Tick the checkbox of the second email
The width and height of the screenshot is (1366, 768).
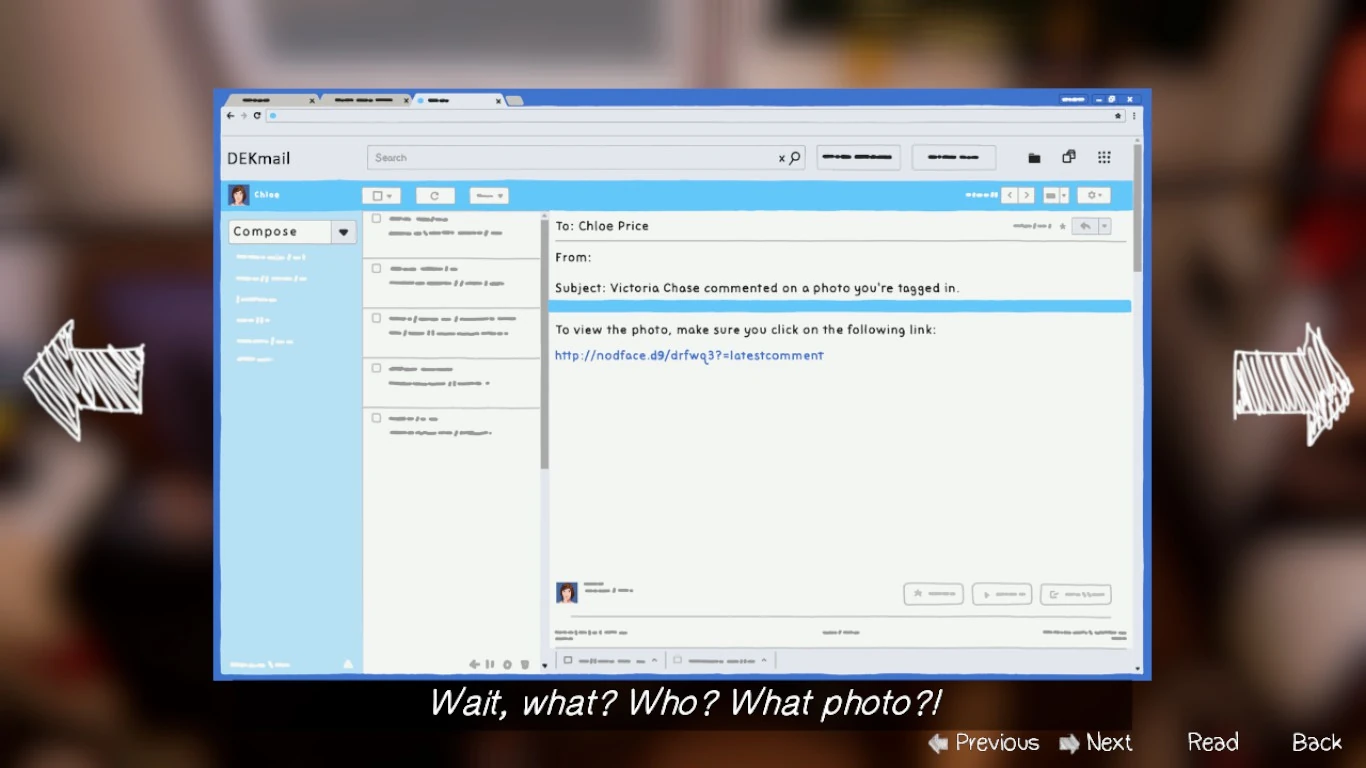coord(377,268)
